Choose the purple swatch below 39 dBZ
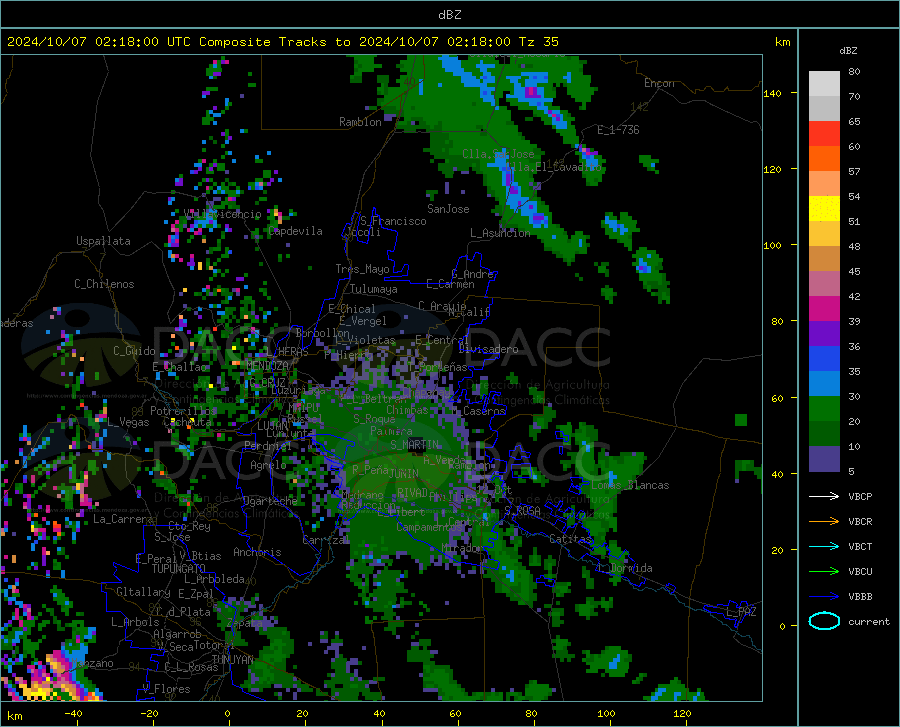 tap(824, 334)
